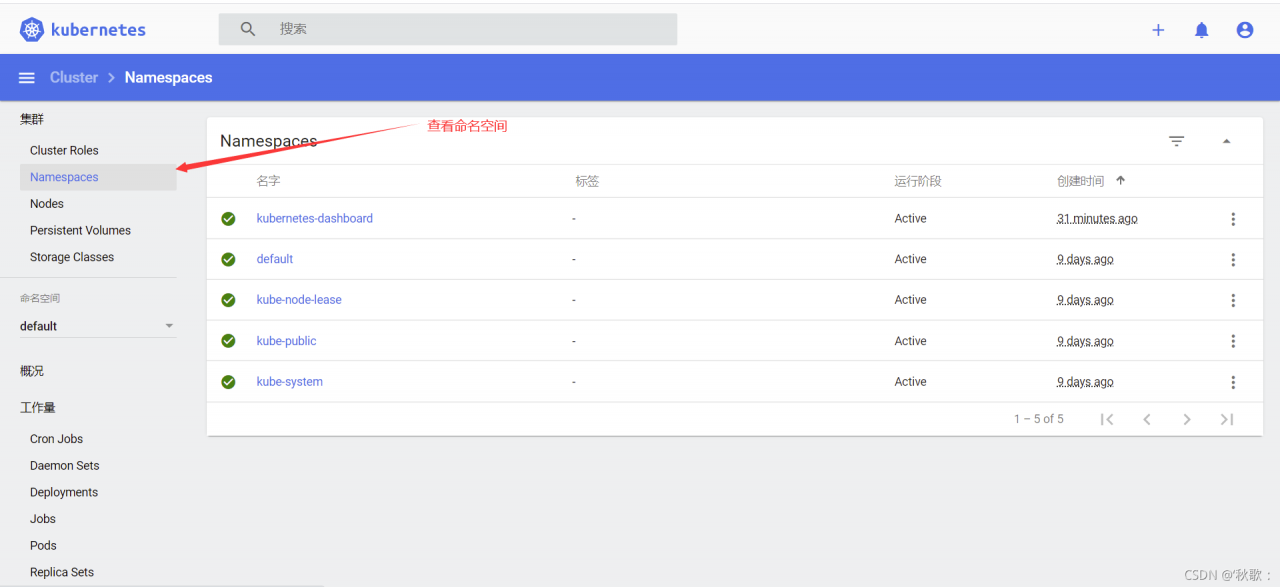Click '9 days ago' in kube-system row

click(1085, 382)
